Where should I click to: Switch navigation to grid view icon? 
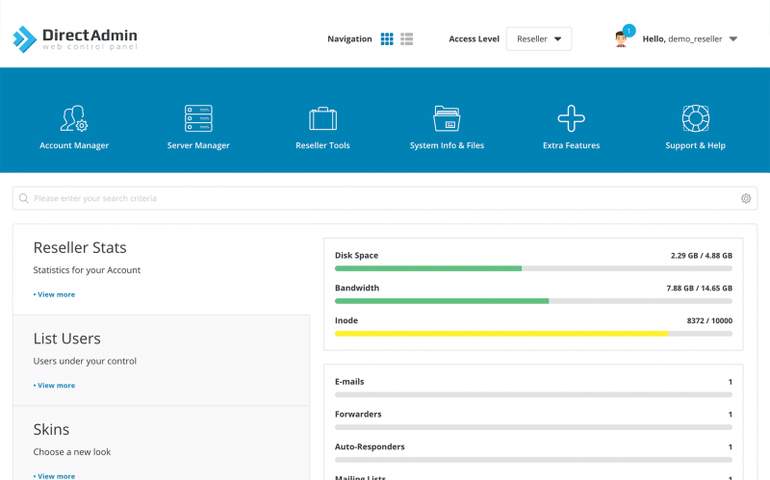(387, 39)
